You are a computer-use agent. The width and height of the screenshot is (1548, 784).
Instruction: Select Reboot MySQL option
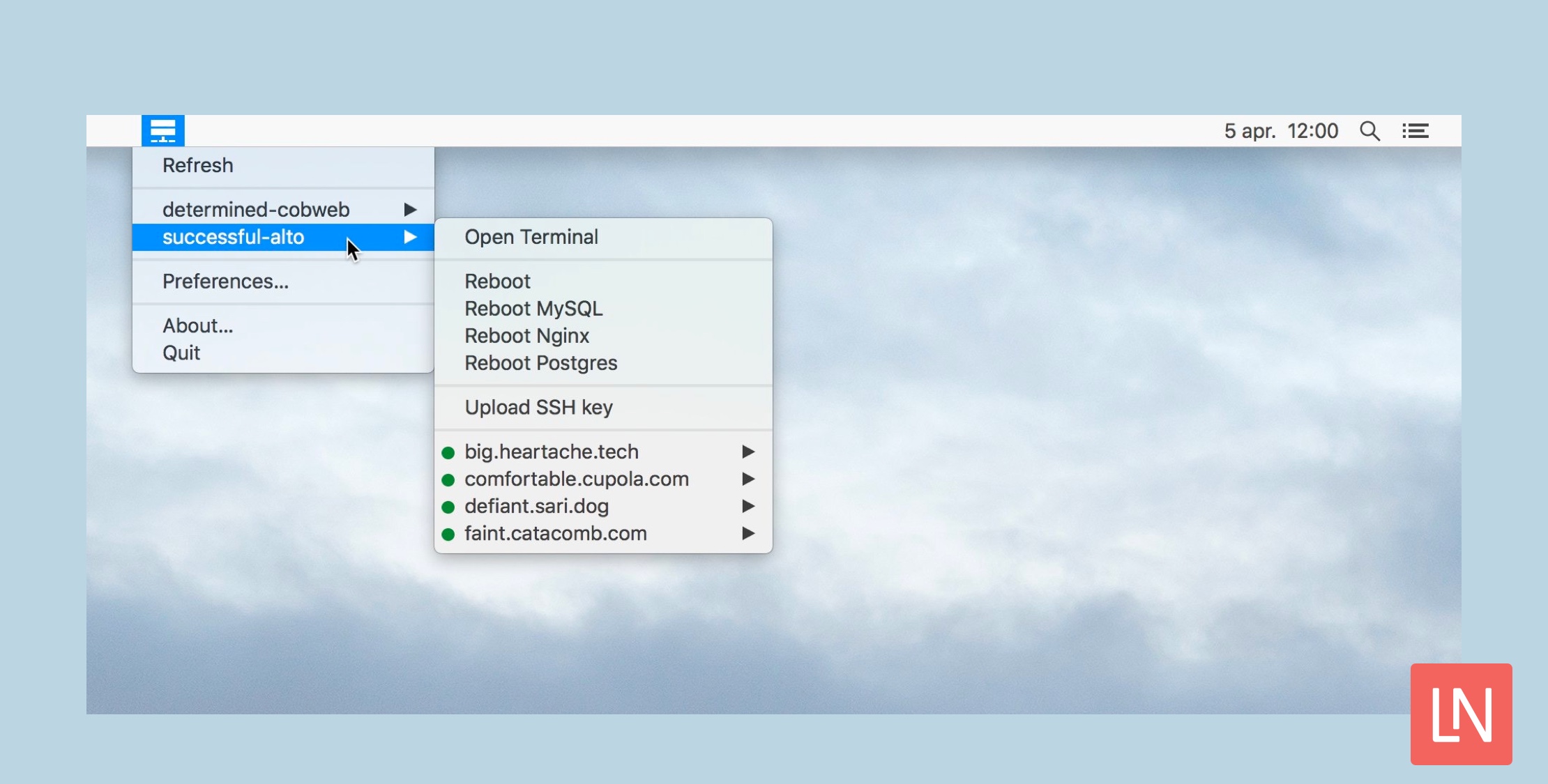pyautogui.click(x=533, y=308)
